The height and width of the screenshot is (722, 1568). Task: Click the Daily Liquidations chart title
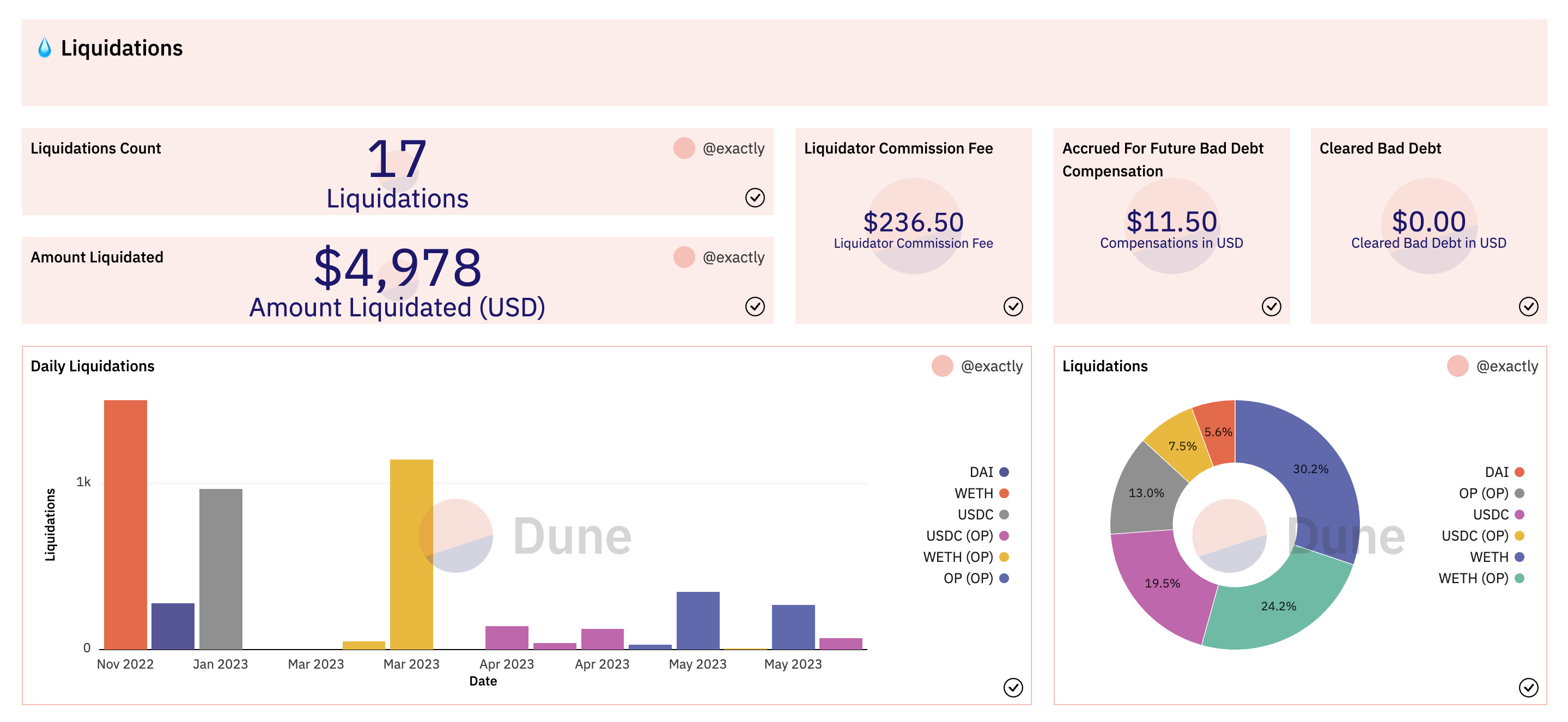[x=93, y=366]
